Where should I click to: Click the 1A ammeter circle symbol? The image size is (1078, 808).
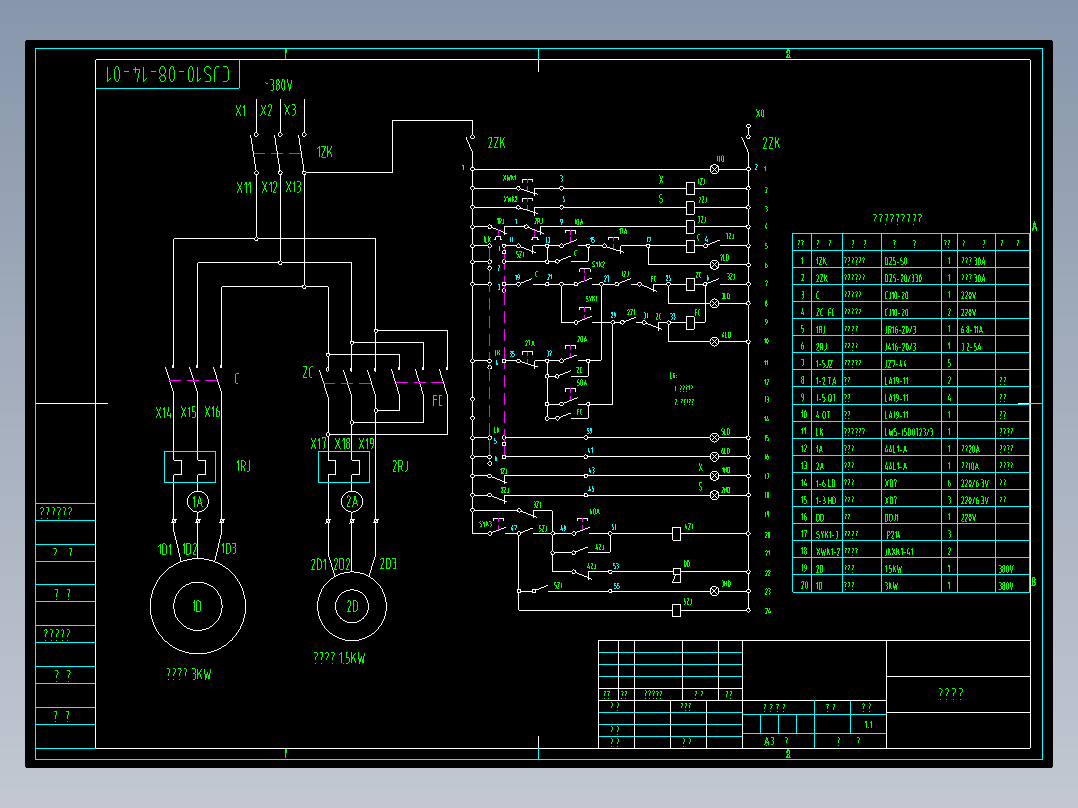198,501
